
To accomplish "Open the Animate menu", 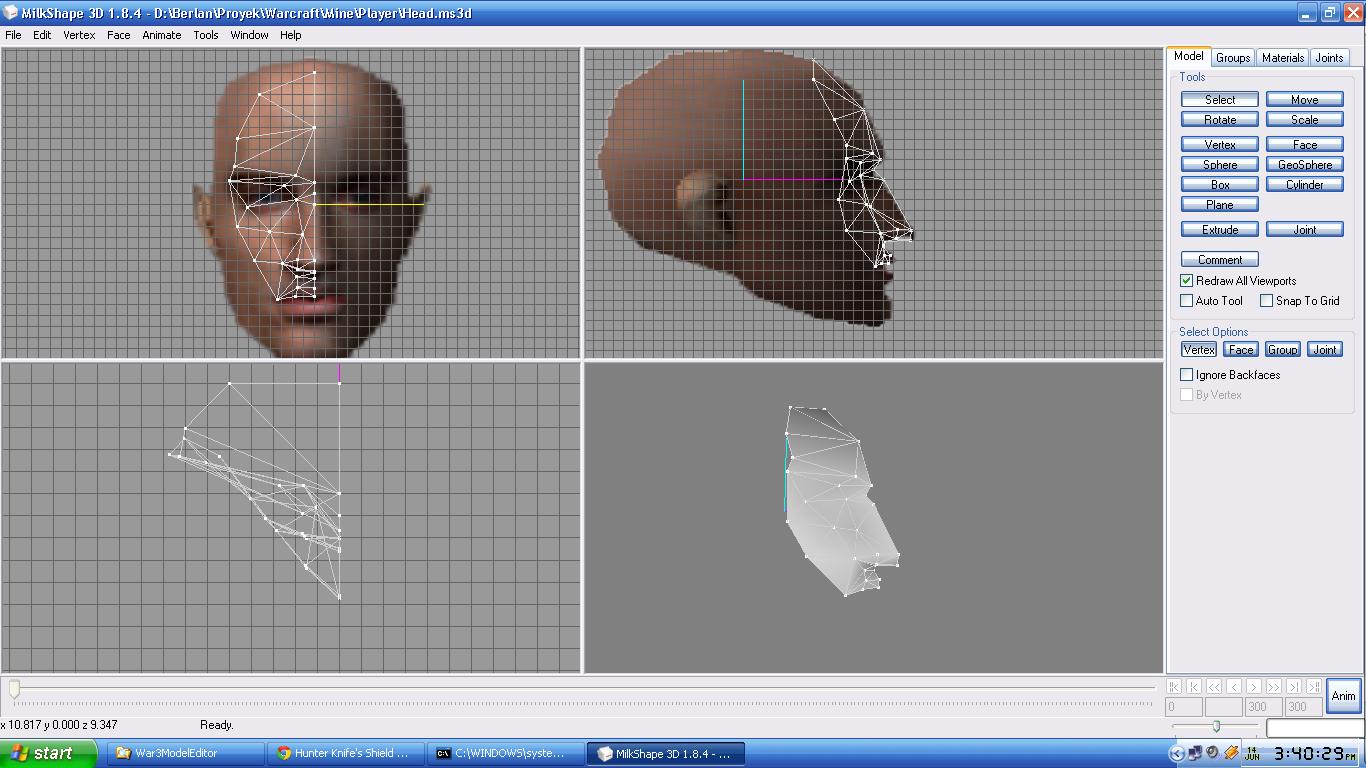I will click(x=161, y=35).
